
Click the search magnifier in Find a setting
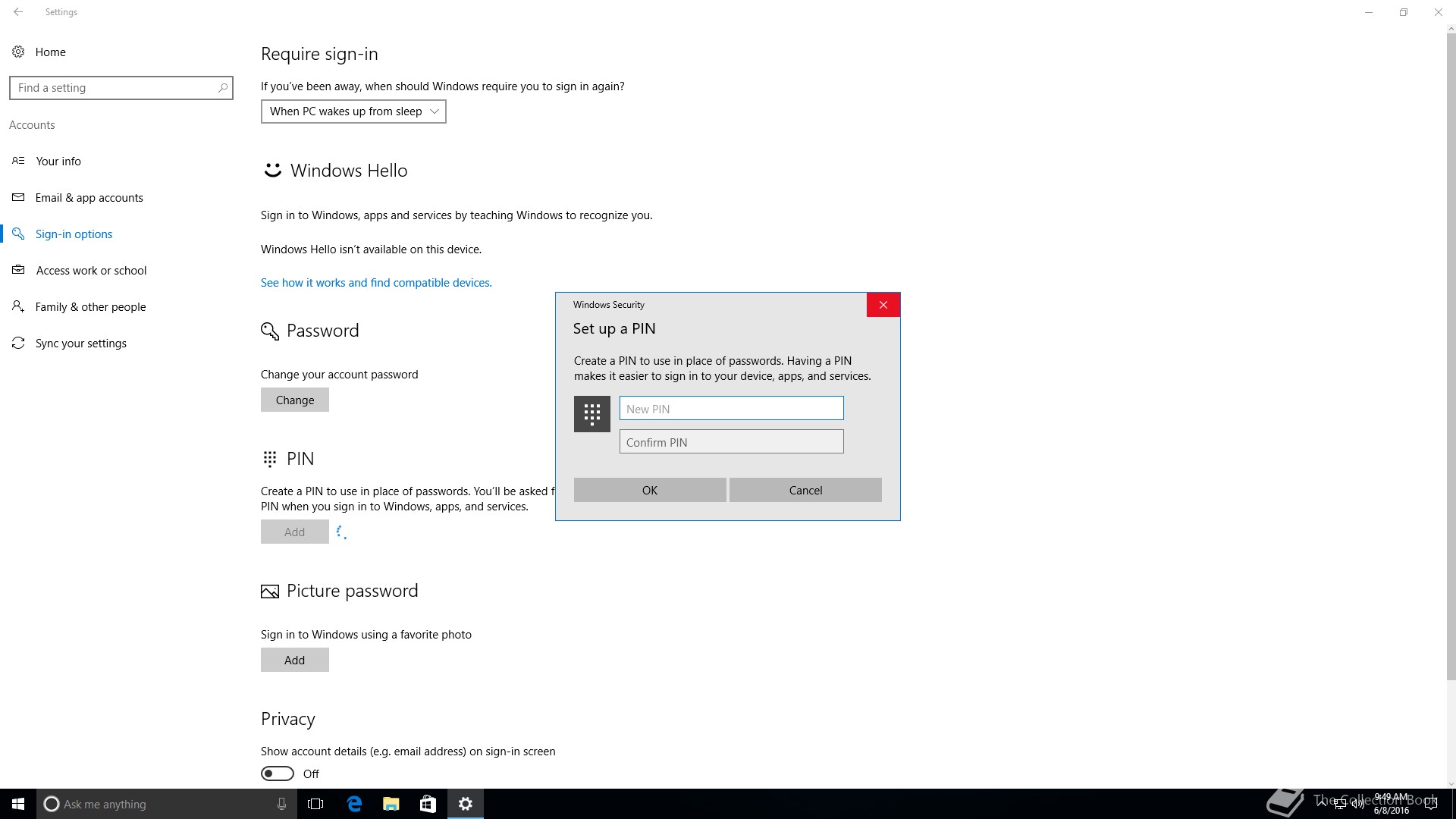point(222,88)
